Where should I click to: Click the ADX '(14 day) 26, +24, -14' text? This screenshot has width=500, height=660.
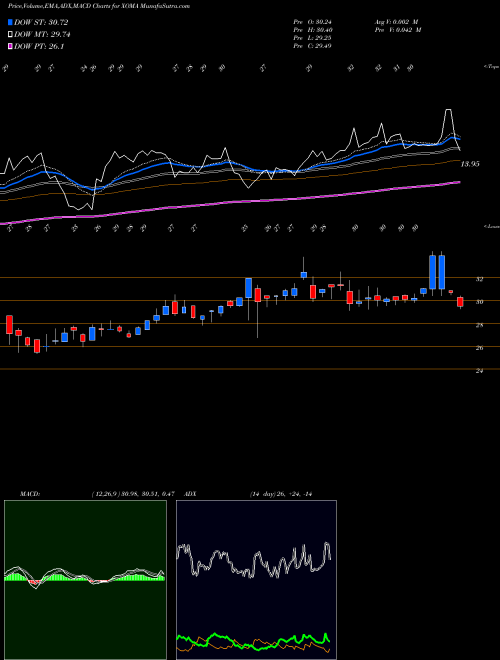click(281, 494)
